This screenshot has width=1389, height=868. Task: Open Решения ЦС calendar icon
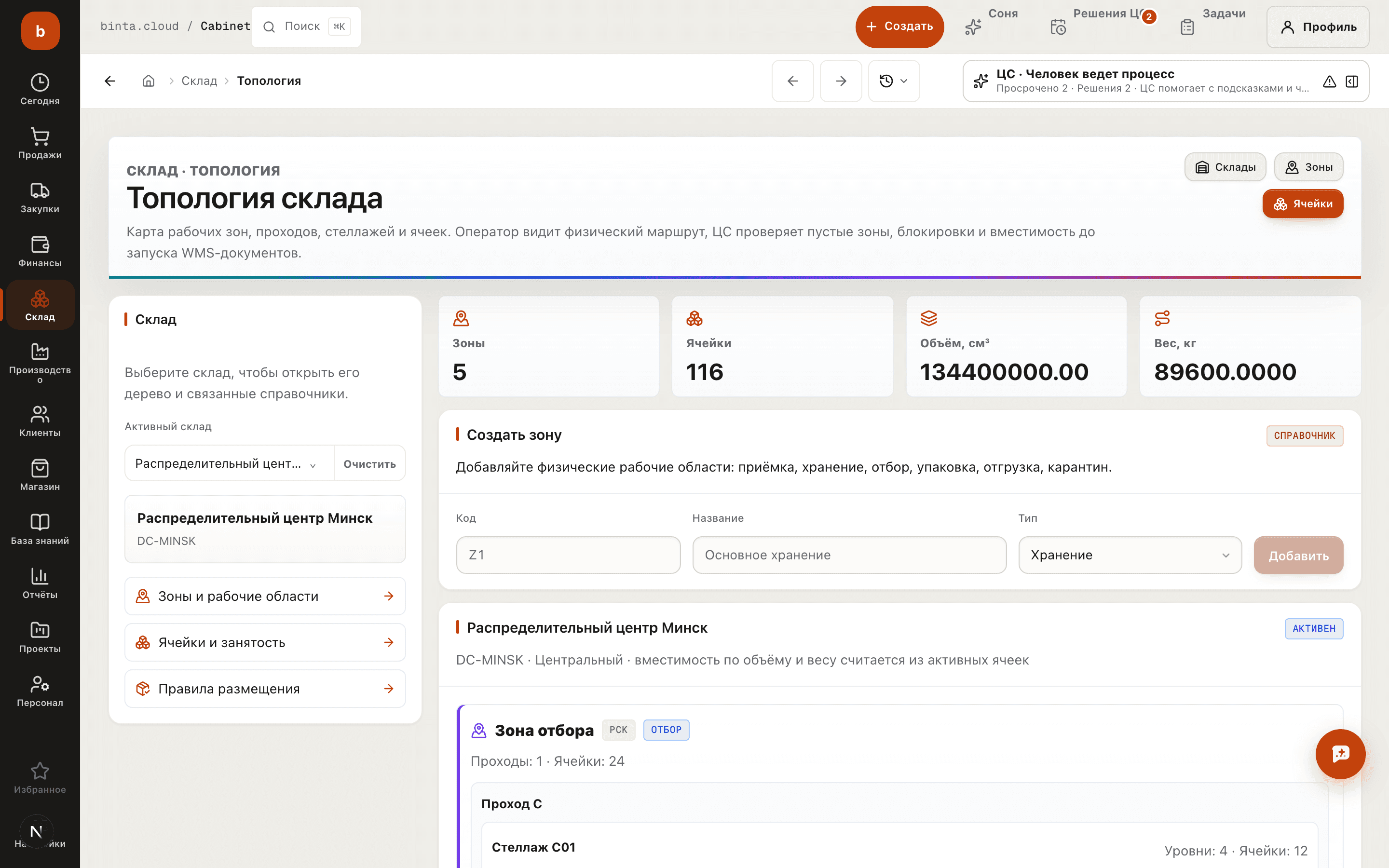click(1058, 27)
